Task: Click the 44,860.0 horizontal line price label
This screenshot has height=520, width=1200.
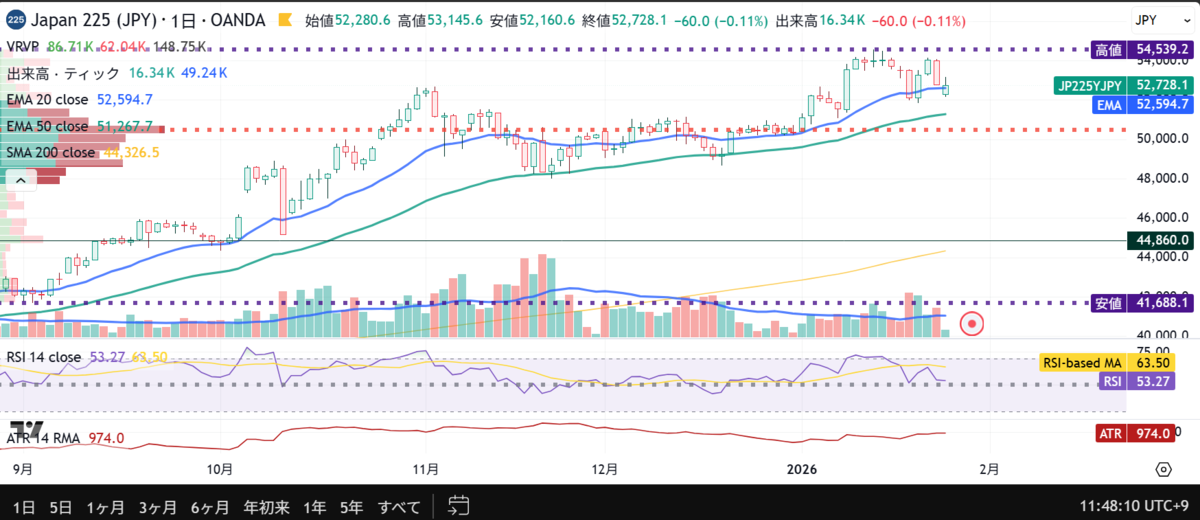Action: tap(1158, 240)
